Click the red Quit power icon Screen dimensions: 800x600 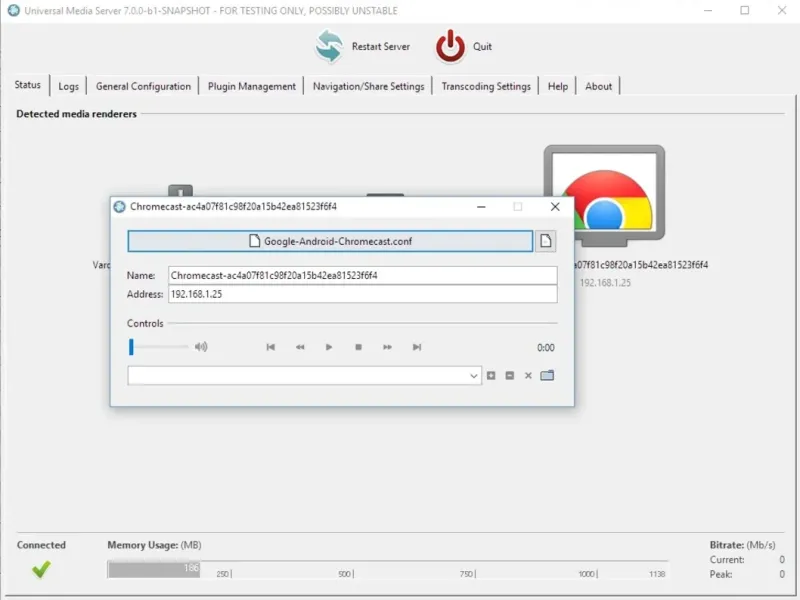pos(450,46)
